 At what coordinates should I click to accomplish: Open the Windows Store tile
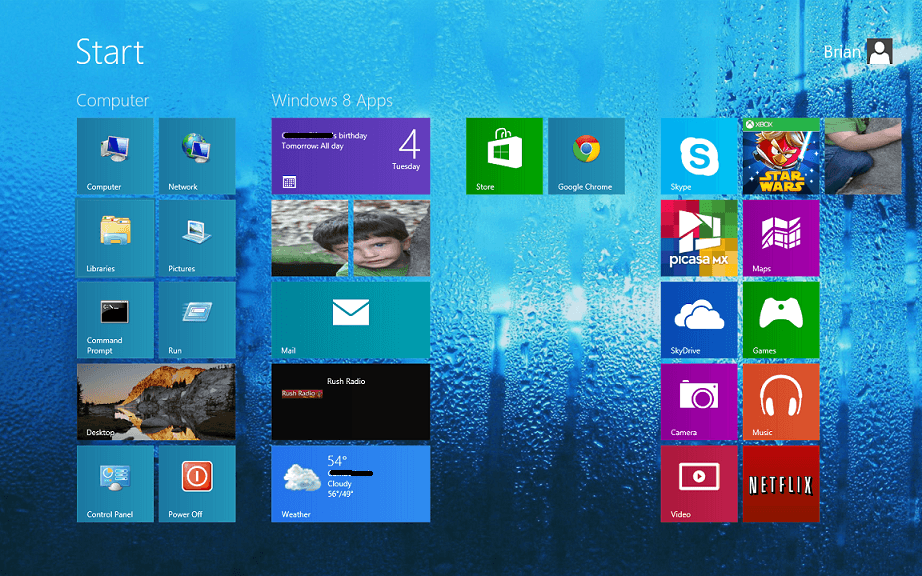point(504,156)
